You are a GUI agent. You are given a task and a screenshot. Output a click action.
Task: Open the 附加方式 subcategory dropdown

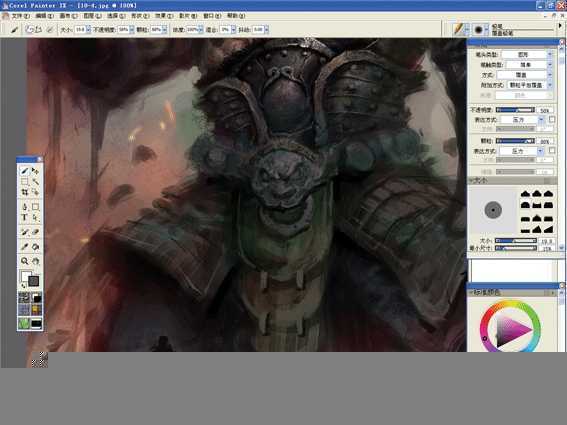coord(529,85)
